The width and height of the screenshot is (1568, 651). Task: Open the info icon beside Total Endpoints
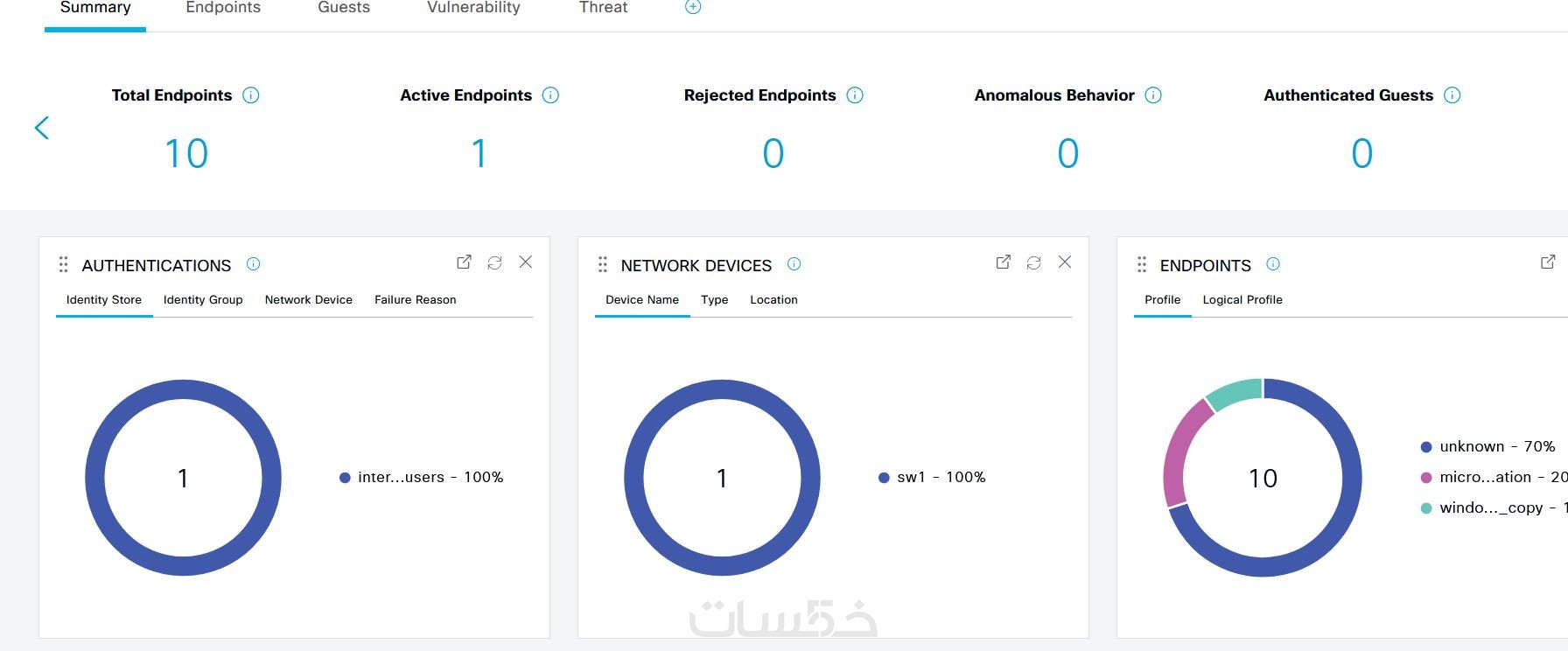coord(251,95)
